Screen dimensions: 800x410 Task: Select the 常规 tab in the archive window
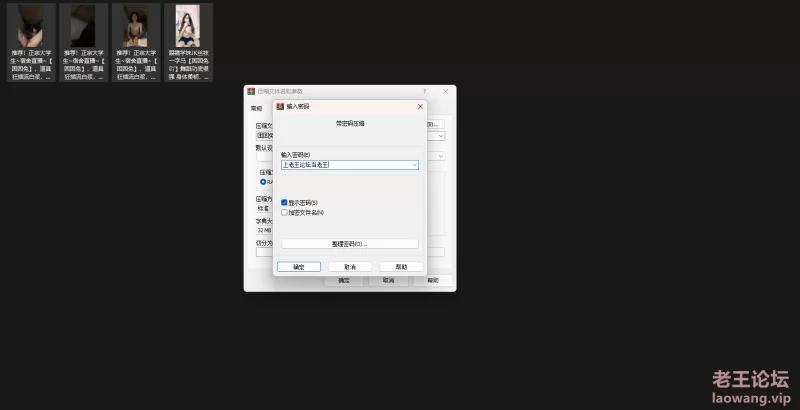[256, 108]
